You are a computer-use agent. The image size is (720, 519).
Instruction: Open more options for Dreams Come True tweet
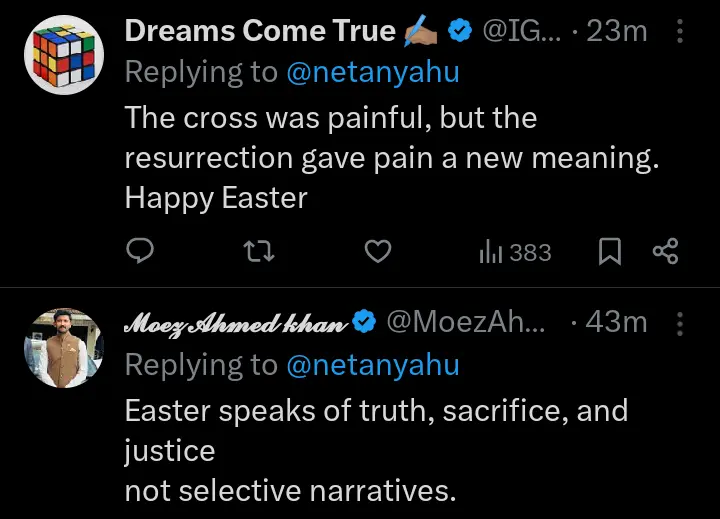[680, 32]
